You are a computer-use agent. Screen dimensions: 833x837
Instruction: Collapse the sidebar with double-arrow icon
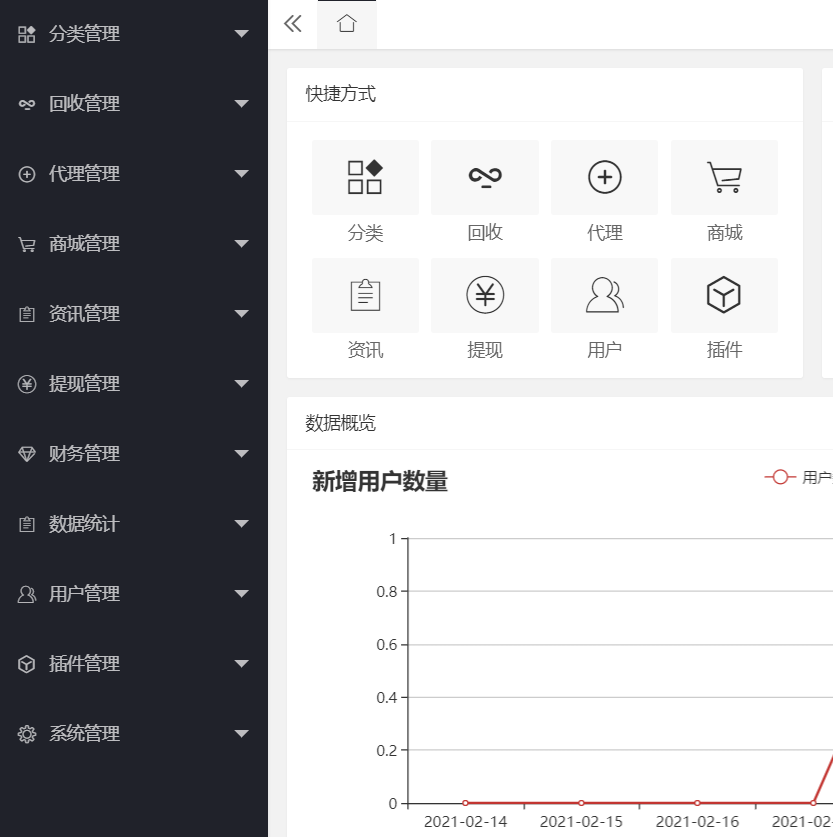(291, 24)
